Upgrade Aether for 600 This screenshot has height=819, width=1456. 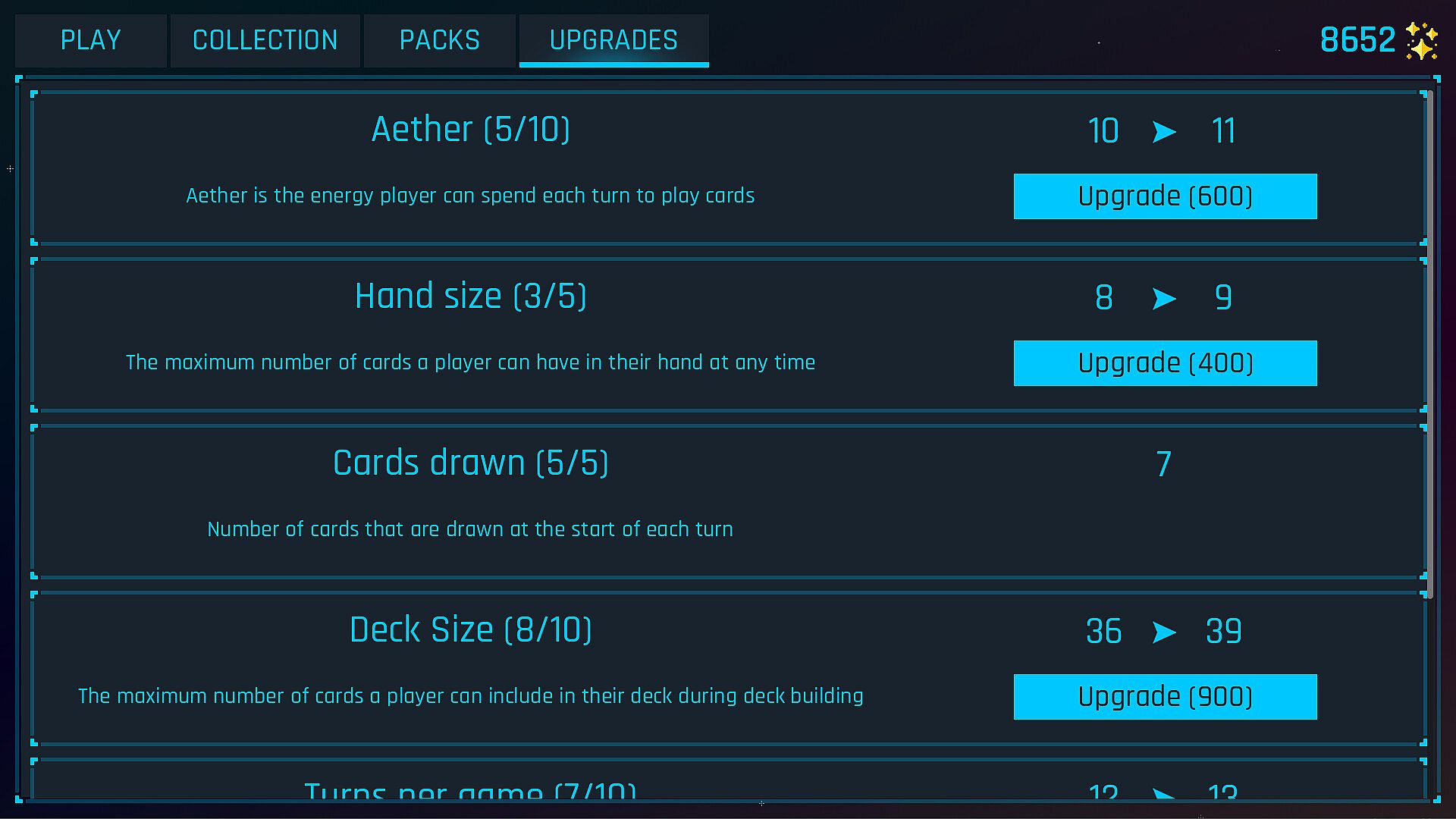click(x=1165, y=196)
